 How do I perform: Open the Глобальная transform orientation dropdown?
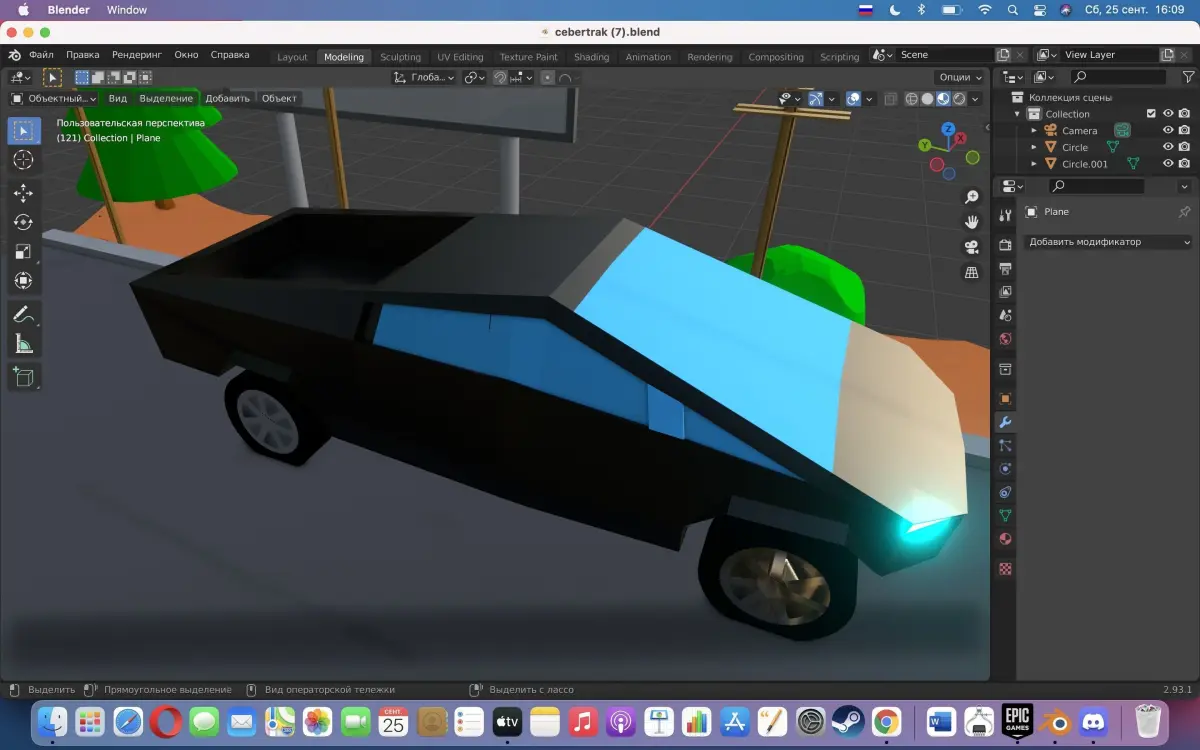coord(424,77)
